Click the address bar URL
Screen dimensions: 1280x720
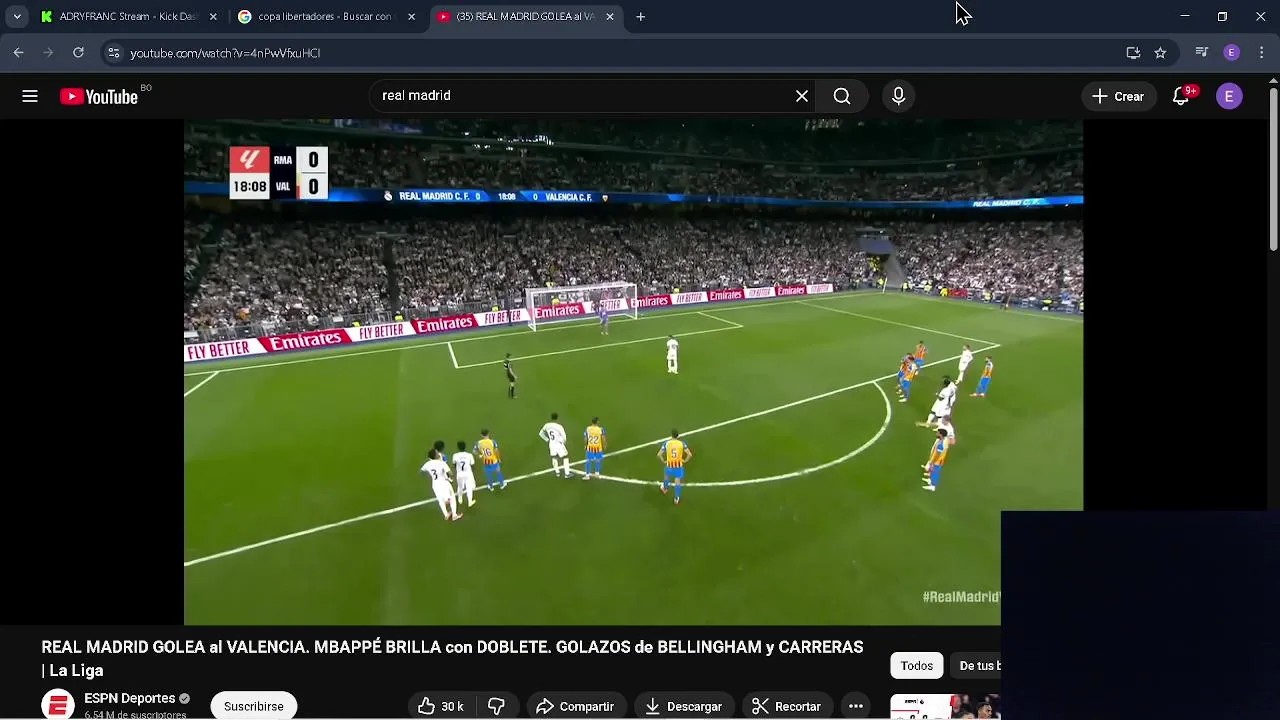point(225,53)
